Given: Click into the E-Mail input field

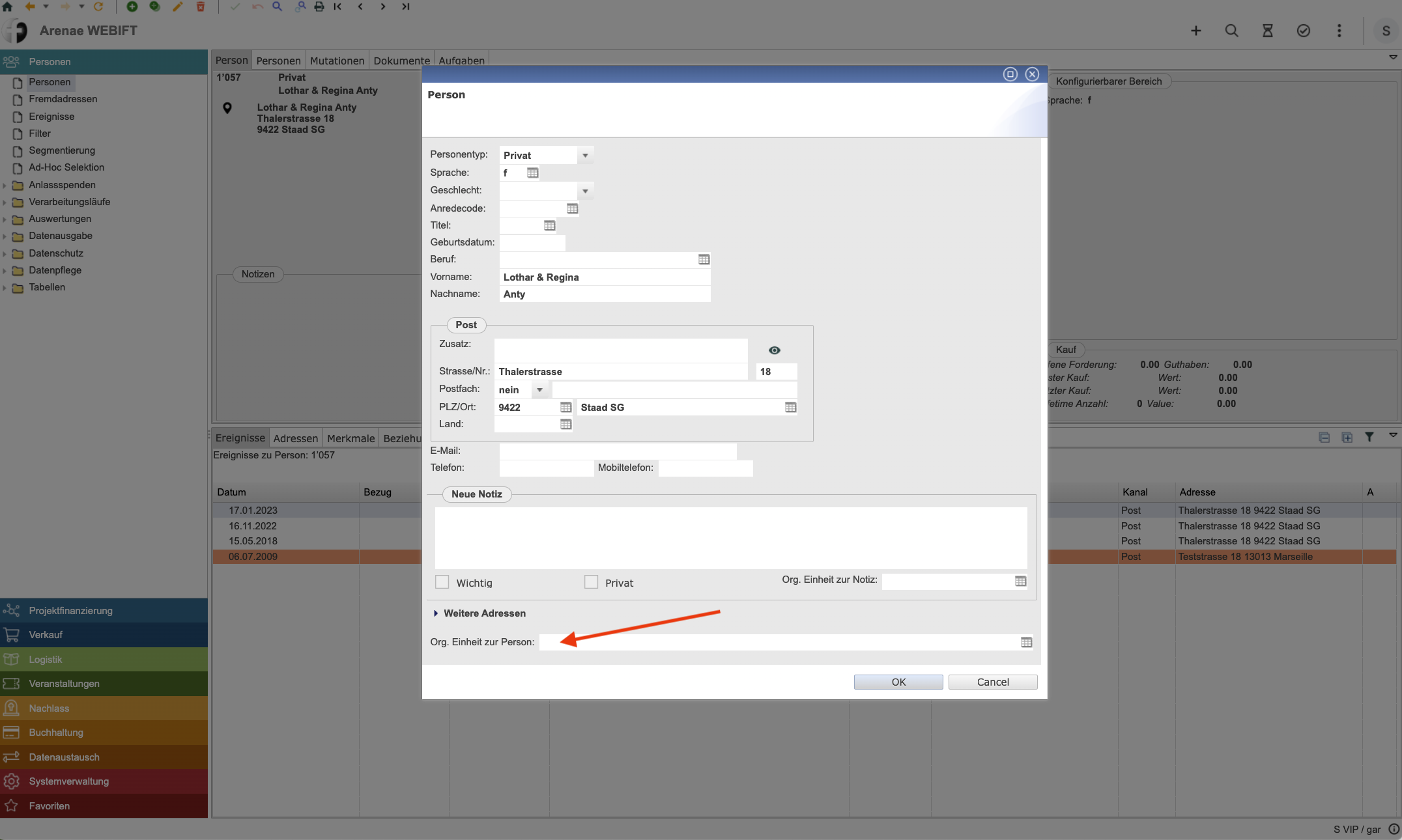Looking at the screenshot, I should pos(617,451).
